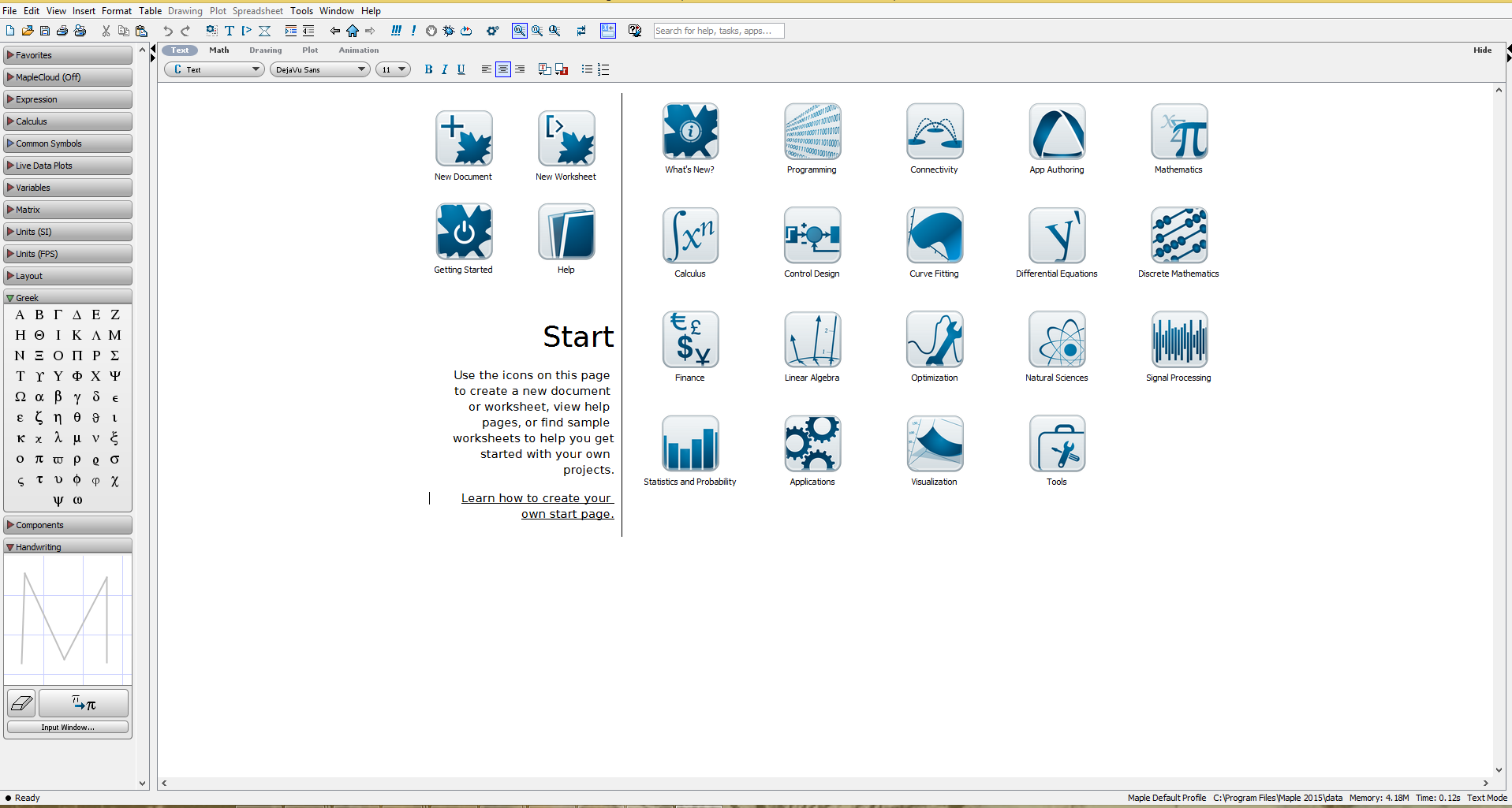1512x808 pixels.
Task: Open the Table menu
Action: coord(150,11)
